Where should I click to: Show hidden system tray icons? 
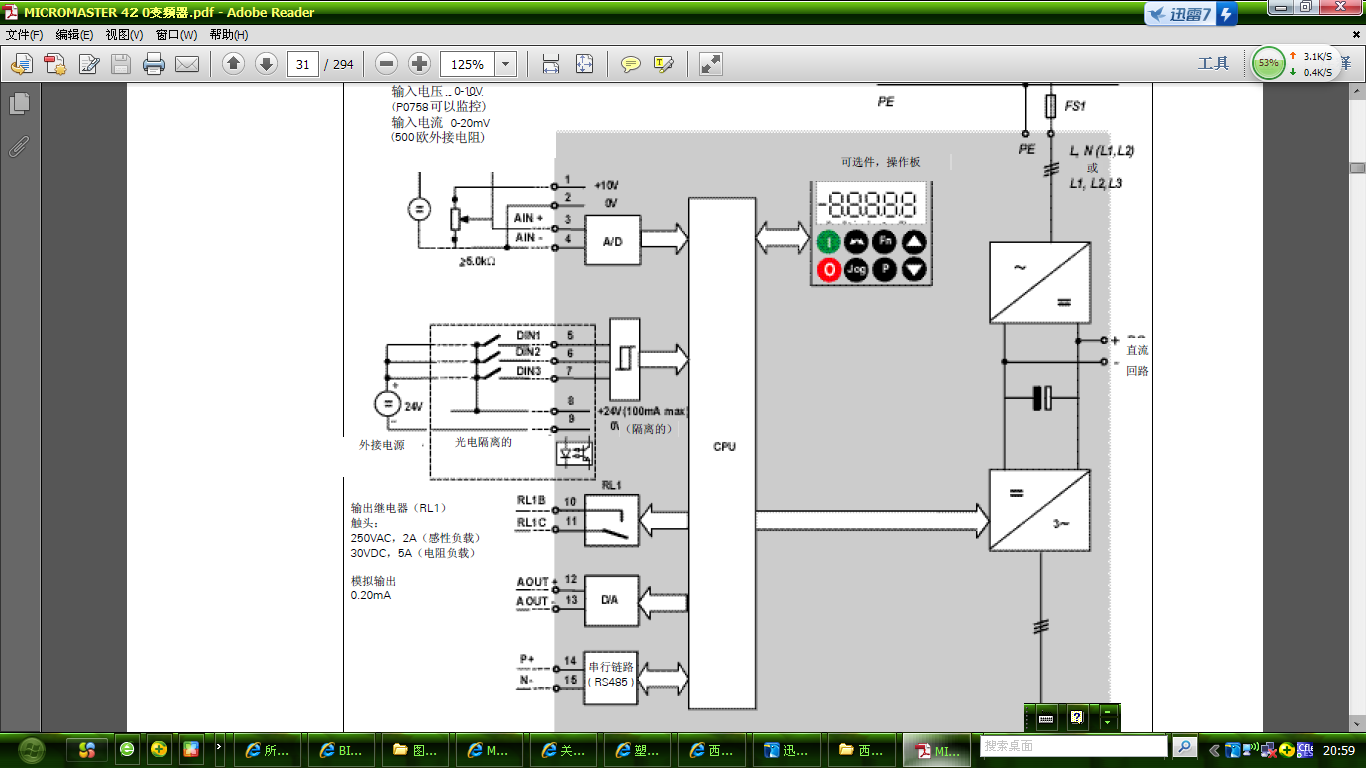tap(1214, 749)
